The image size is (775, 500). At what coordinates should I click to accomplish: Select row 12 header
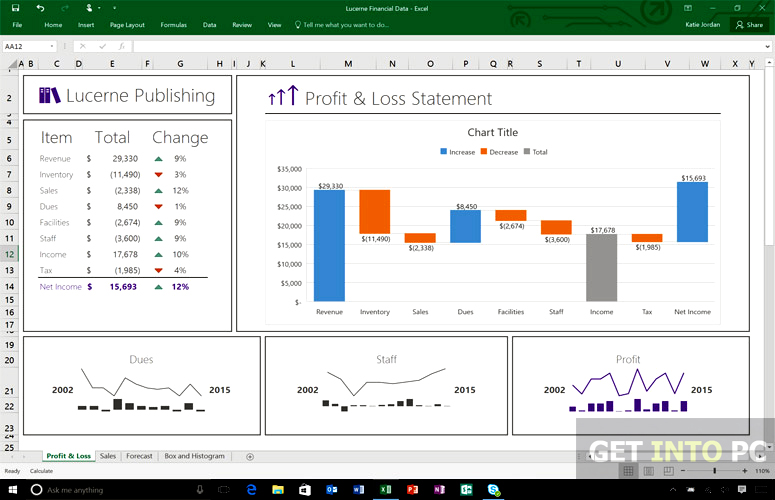point(9,254)
